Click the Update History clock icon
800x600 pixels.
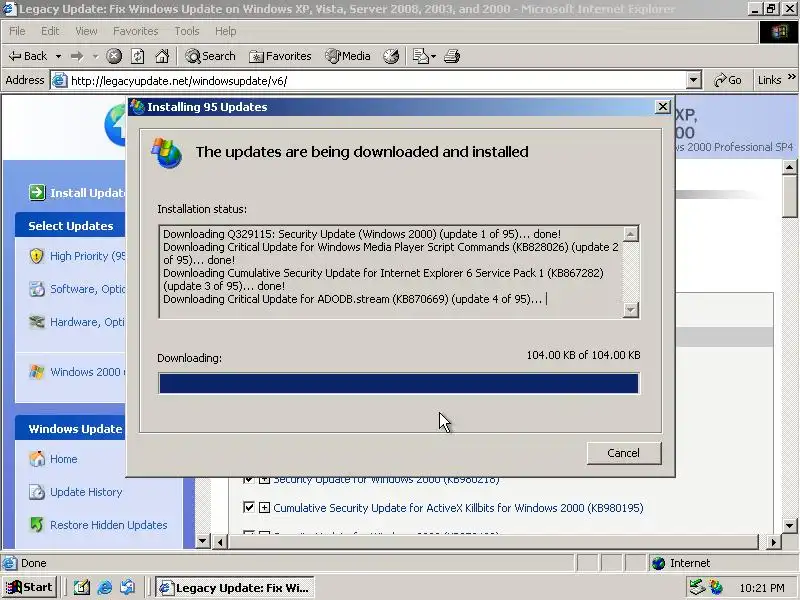pos(37,492)
